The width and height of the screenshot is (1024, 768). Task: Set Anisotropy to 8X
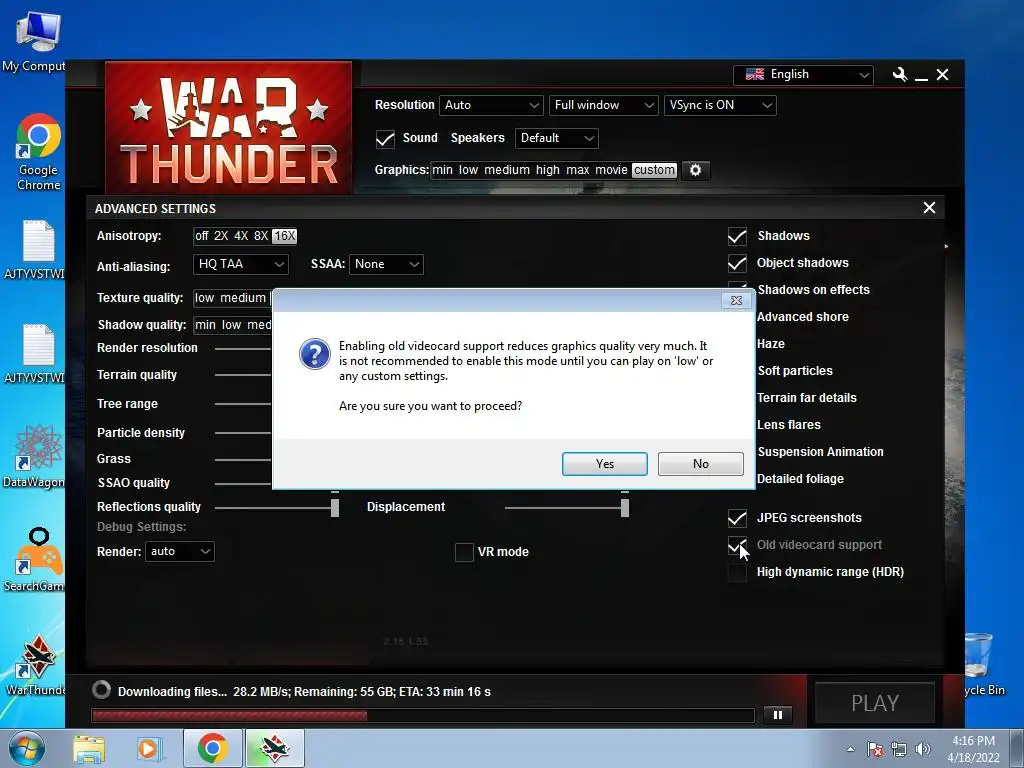pos(261,236)
